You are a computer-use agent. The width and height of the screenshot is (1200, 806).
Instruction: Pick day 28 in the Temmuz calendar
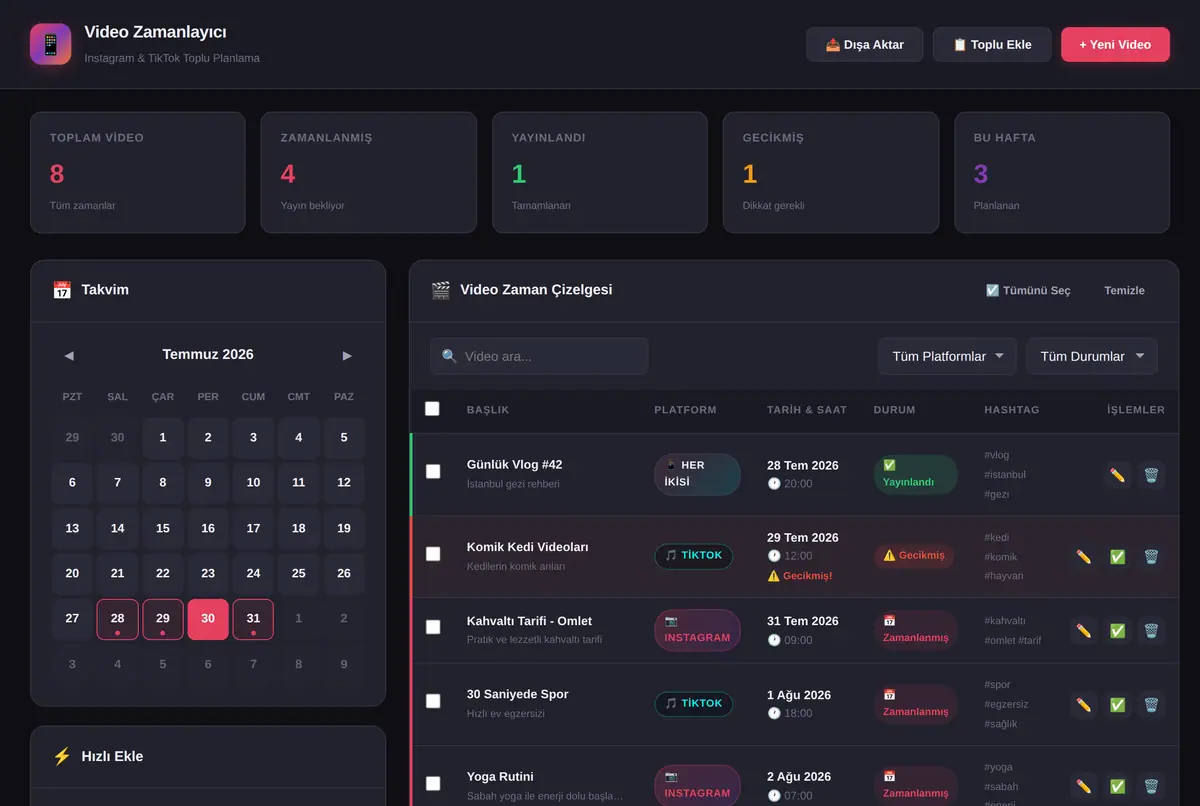click(x=117, y=619)
